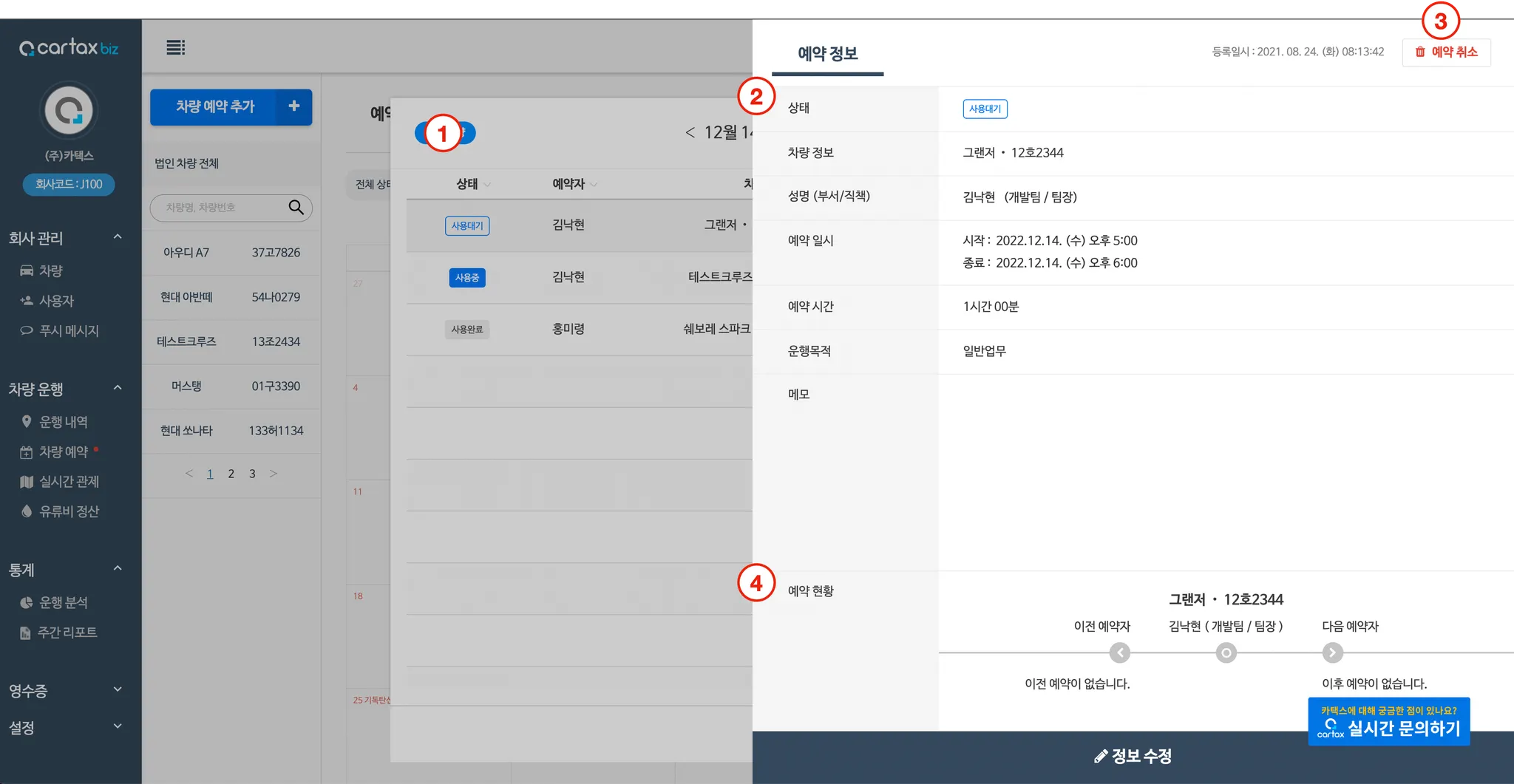Click the previous reserver arrow circle
Image resolution: width=1514 pixels, height=784 pixels.
click(x=1120, y=652)
